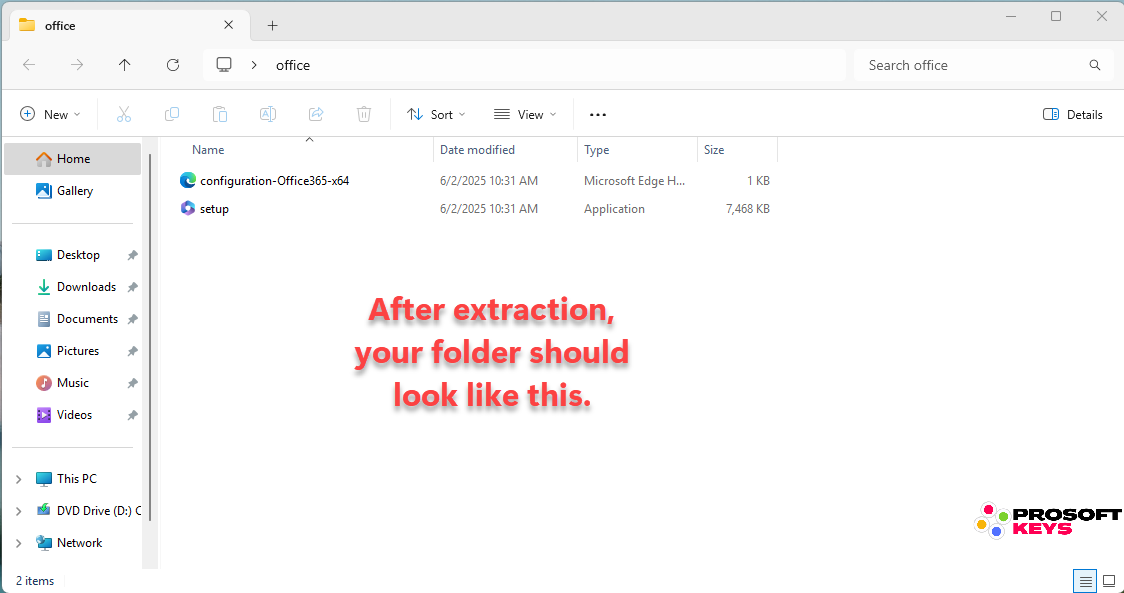1124x593 pixels.
Task: Open the View dropdown
Action: tap(524, 113)
